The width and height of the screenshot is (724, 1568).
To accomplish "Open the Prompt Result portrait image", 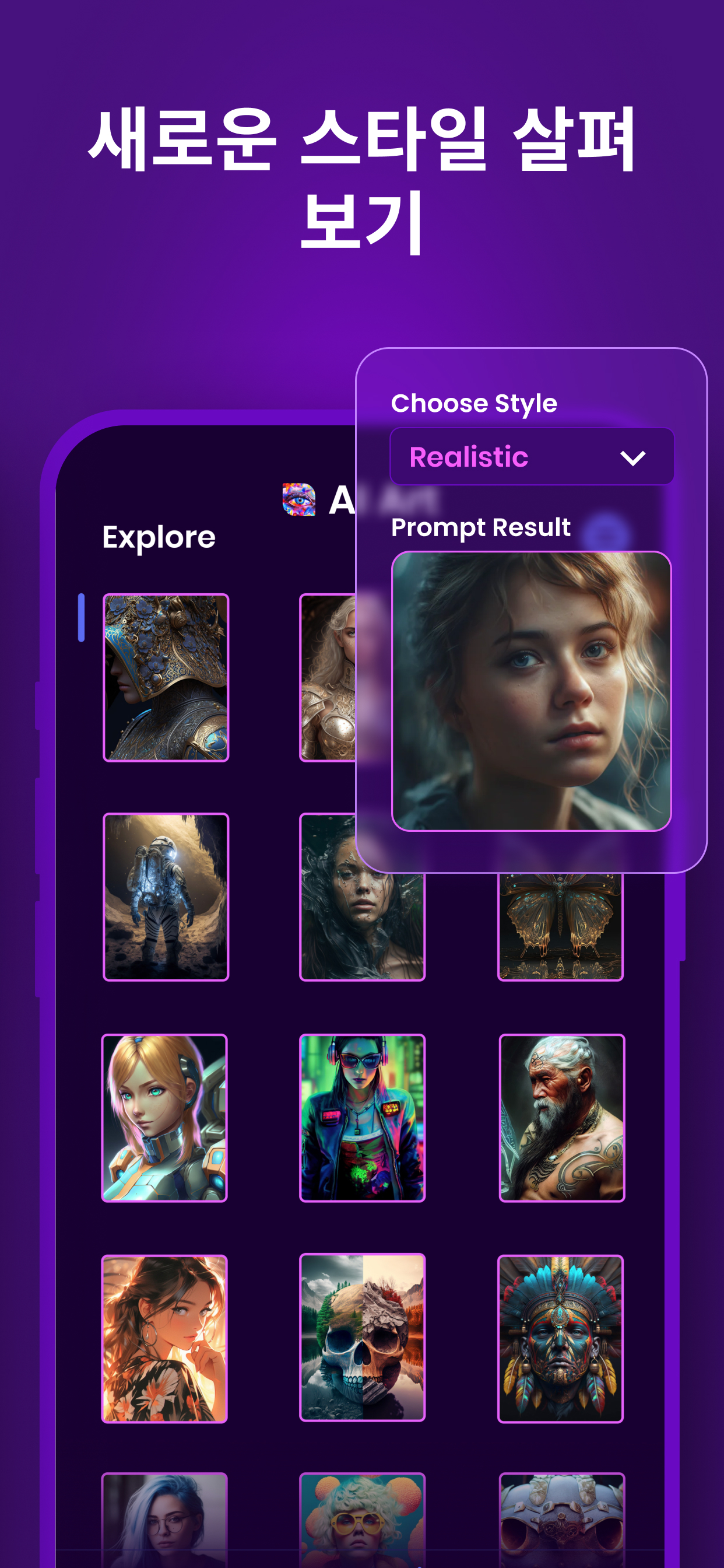I will (x=531, y=691).
